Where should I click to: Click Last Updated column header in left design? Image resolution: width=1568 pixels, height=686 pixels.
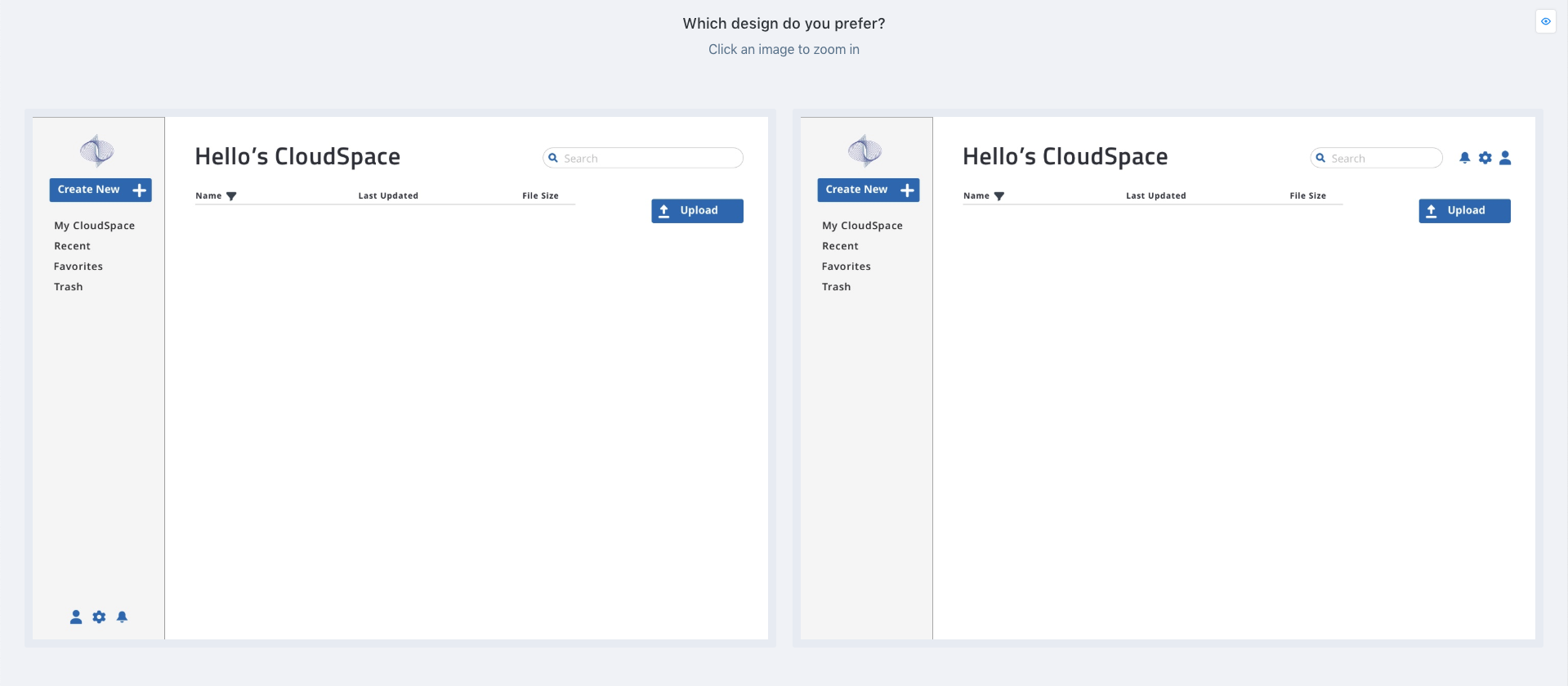point(388,196)
